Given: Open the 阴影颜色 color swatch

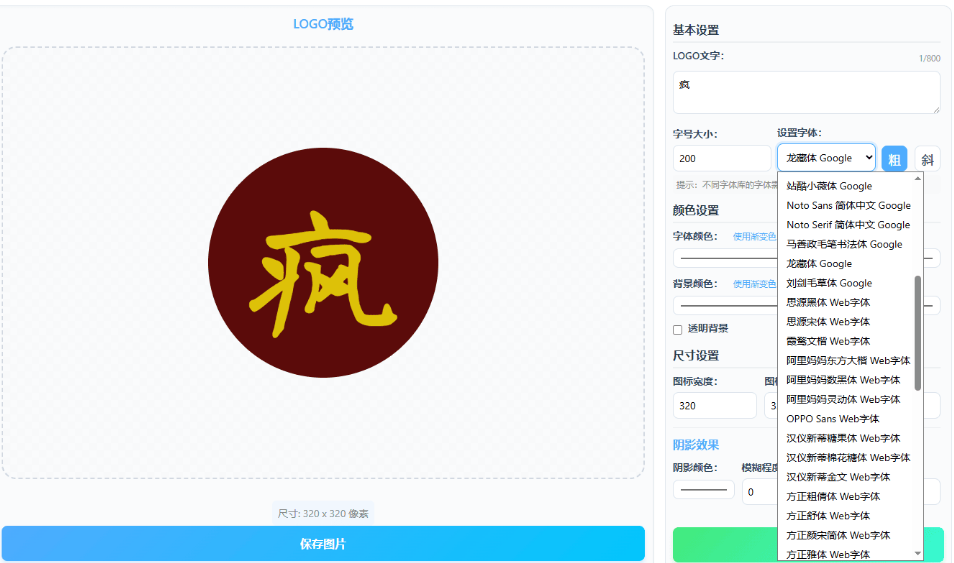Looking at the screenshot, I should pos(703,490).
